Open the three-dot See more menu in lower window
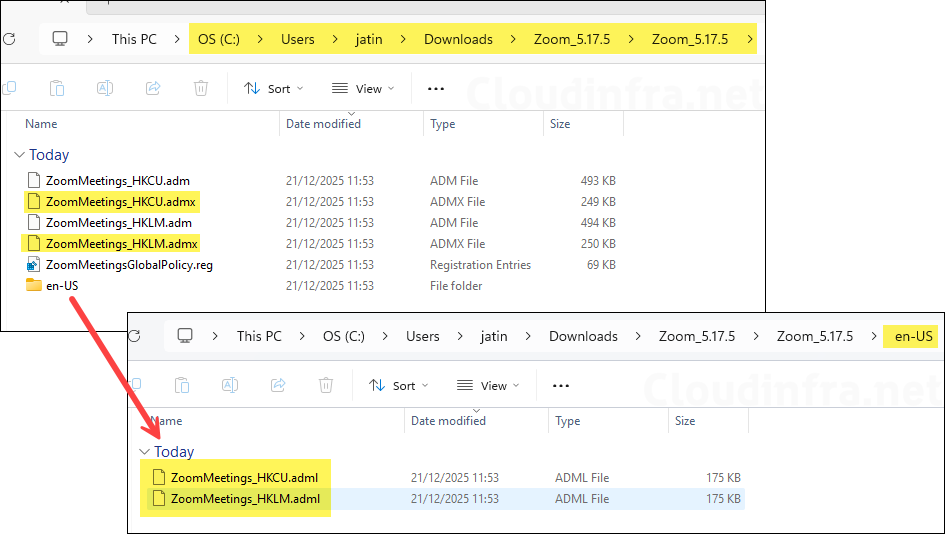 tap(560, 386)
